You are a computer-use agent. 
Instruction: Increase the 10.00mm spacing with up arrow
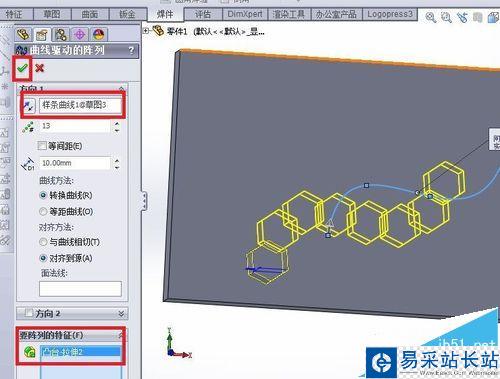(117, 161)
